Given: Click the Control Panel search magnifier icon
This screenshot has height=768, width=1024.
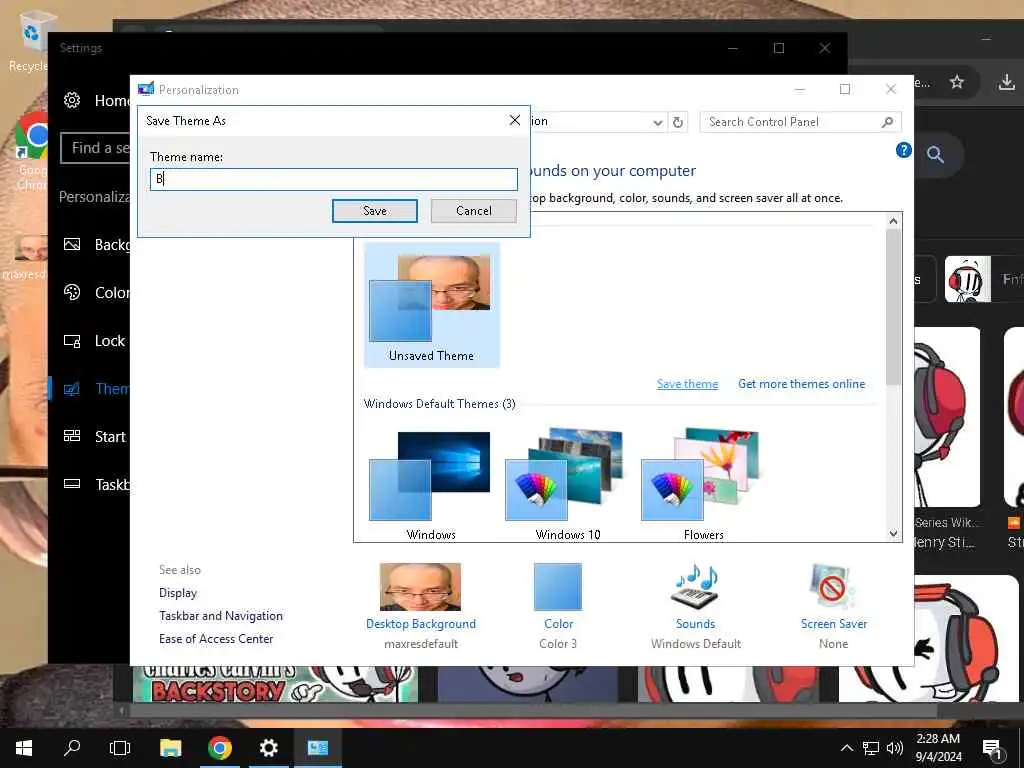Looking at the screenshot, I should tap(887, 122).
